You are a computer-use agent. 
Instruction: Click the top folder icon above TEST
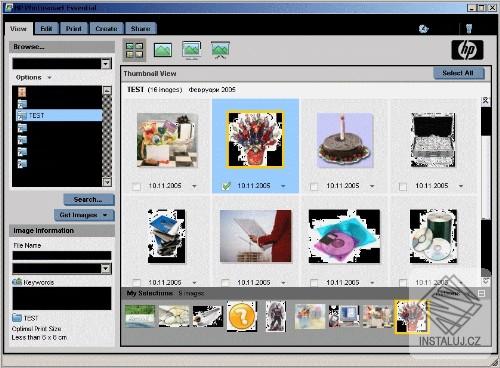click(22, 104)
